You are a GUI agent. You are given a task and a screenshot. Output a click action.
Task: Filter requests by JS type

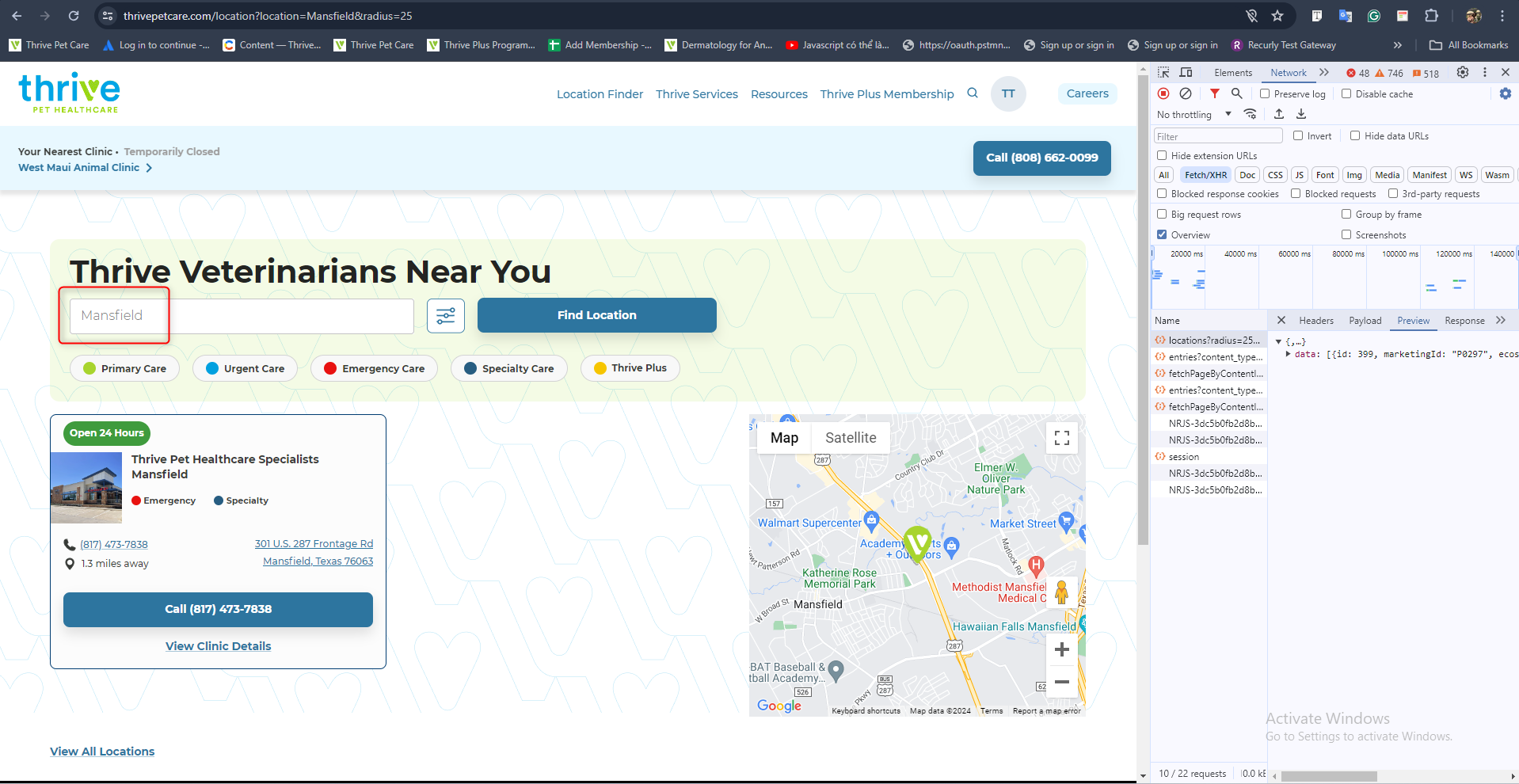1299,175
